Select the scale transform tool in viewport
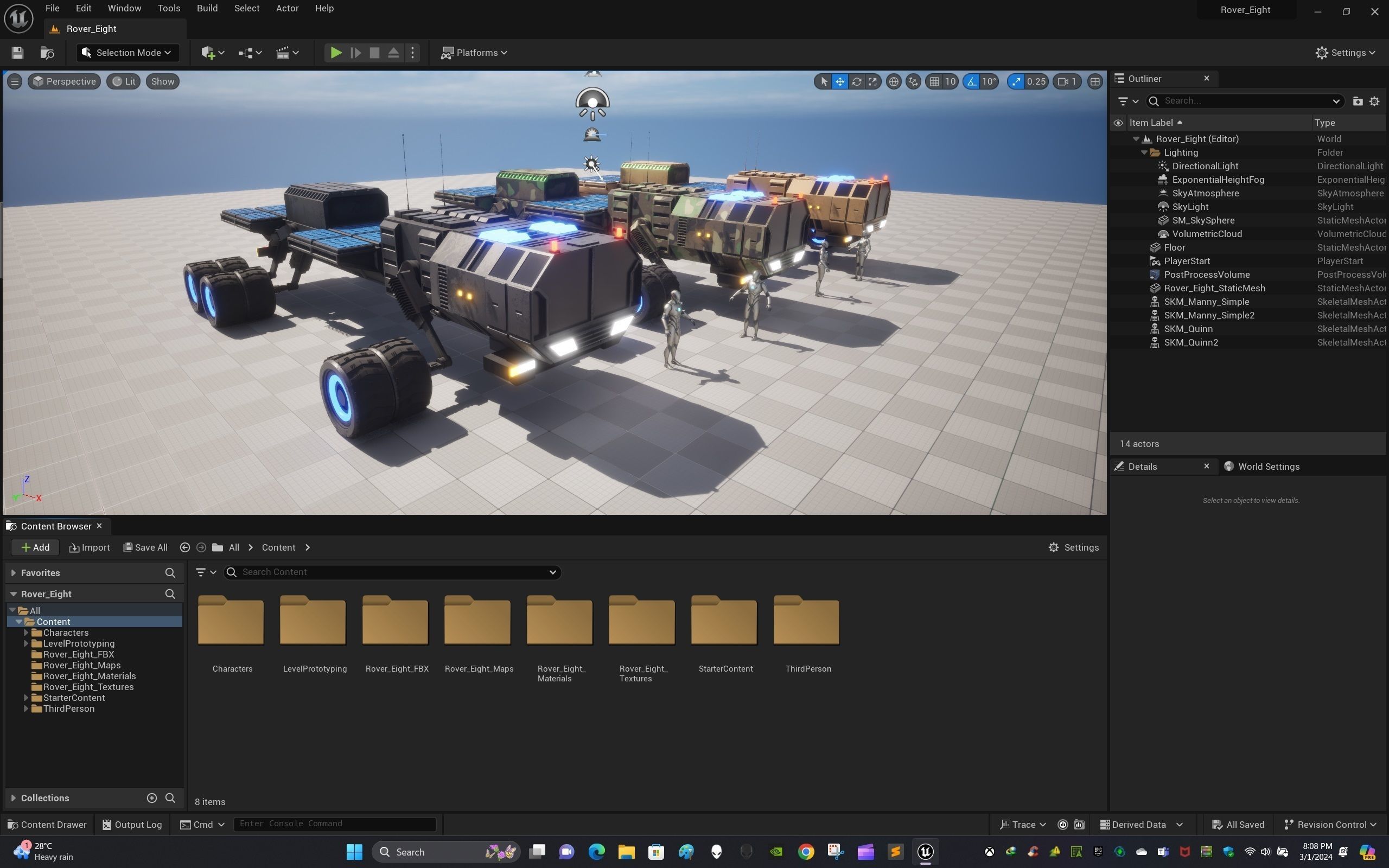The image size is (1389, 868). coord(872,81)
